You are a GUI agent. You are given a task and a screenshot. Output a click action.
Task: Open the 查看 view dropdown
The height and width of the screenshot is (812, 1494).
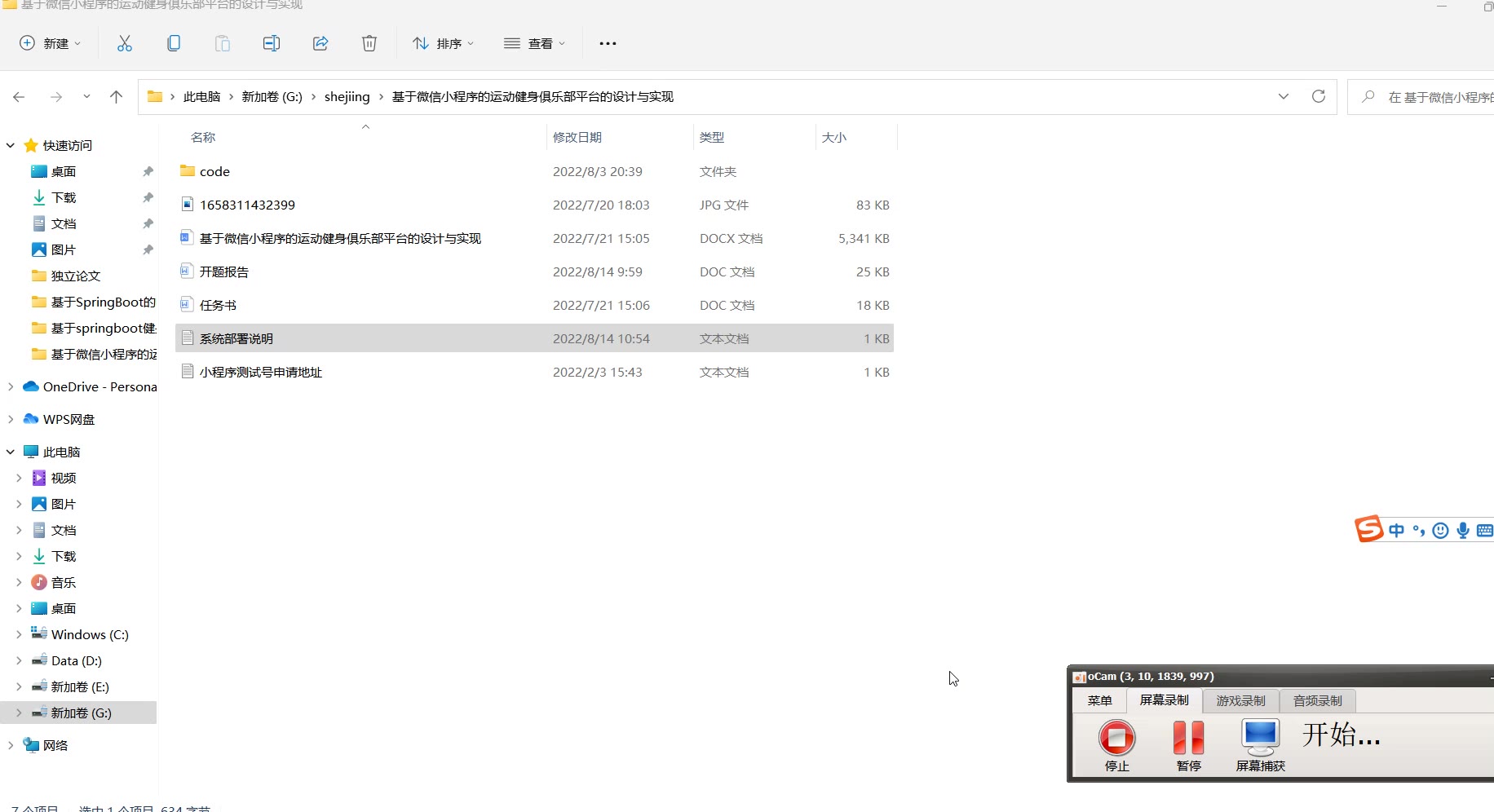[x=534, y=43]
